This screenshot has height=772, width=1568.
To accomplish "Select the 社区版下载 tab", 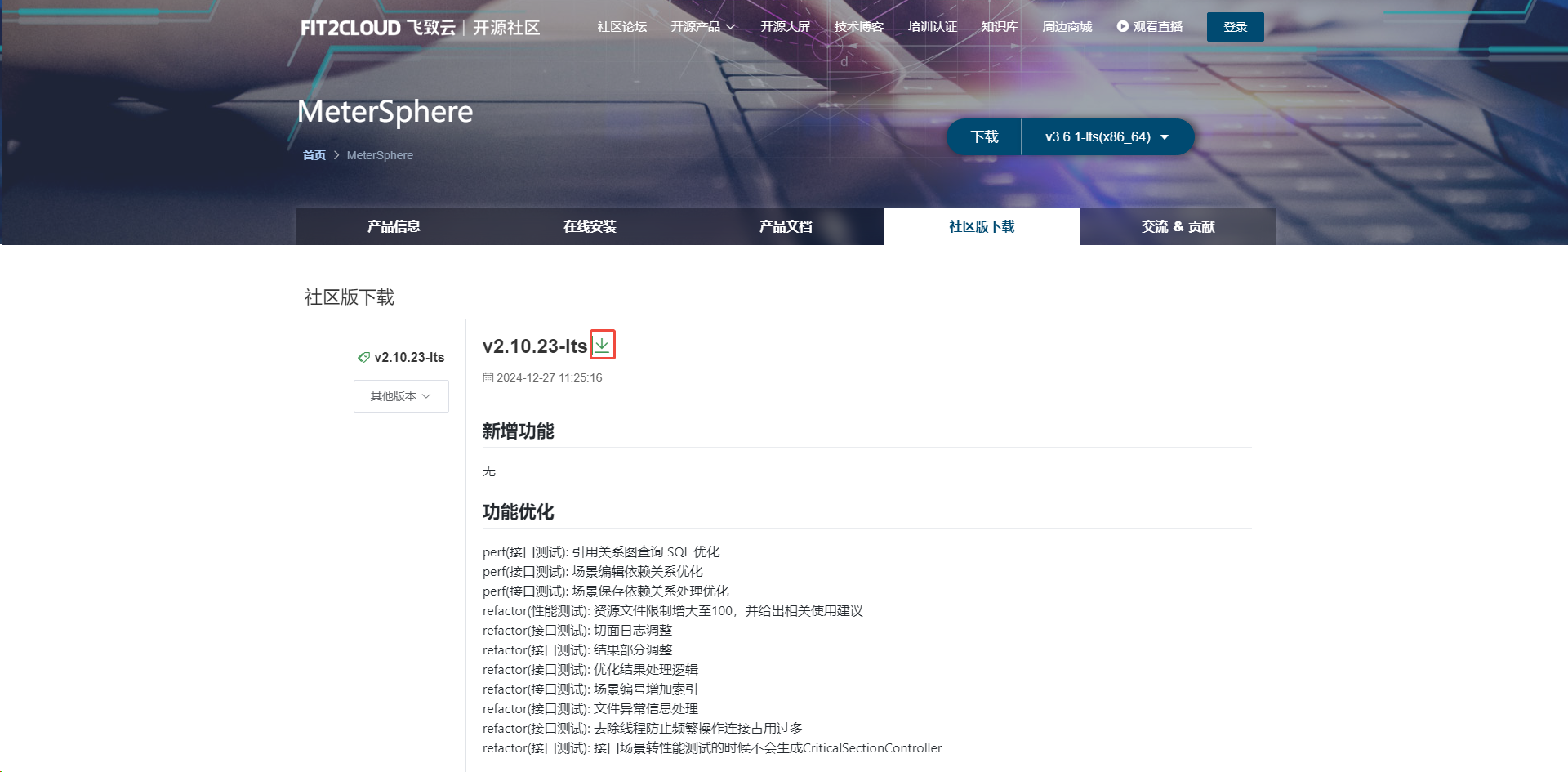I will (982, 226).
